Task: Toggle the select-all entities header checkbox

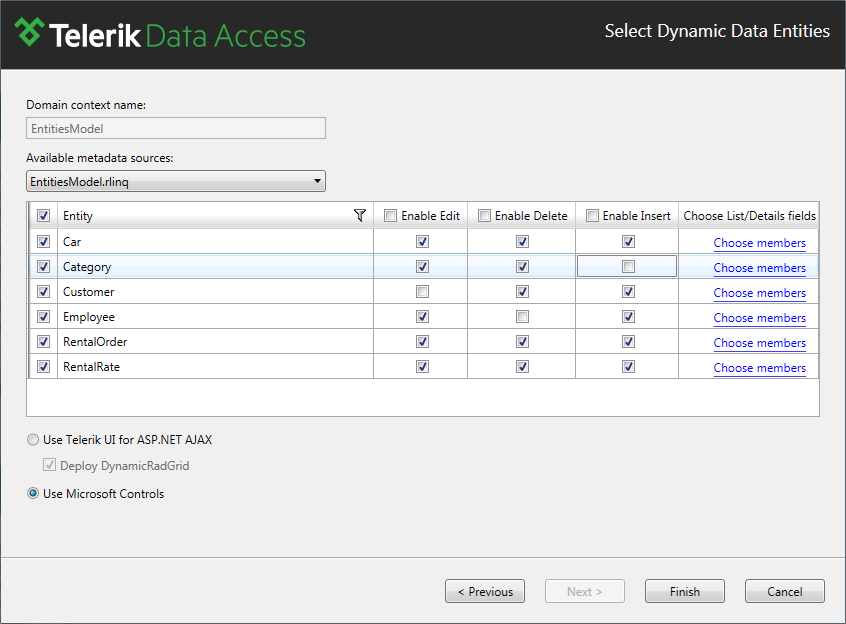Action: pos(44,216)
